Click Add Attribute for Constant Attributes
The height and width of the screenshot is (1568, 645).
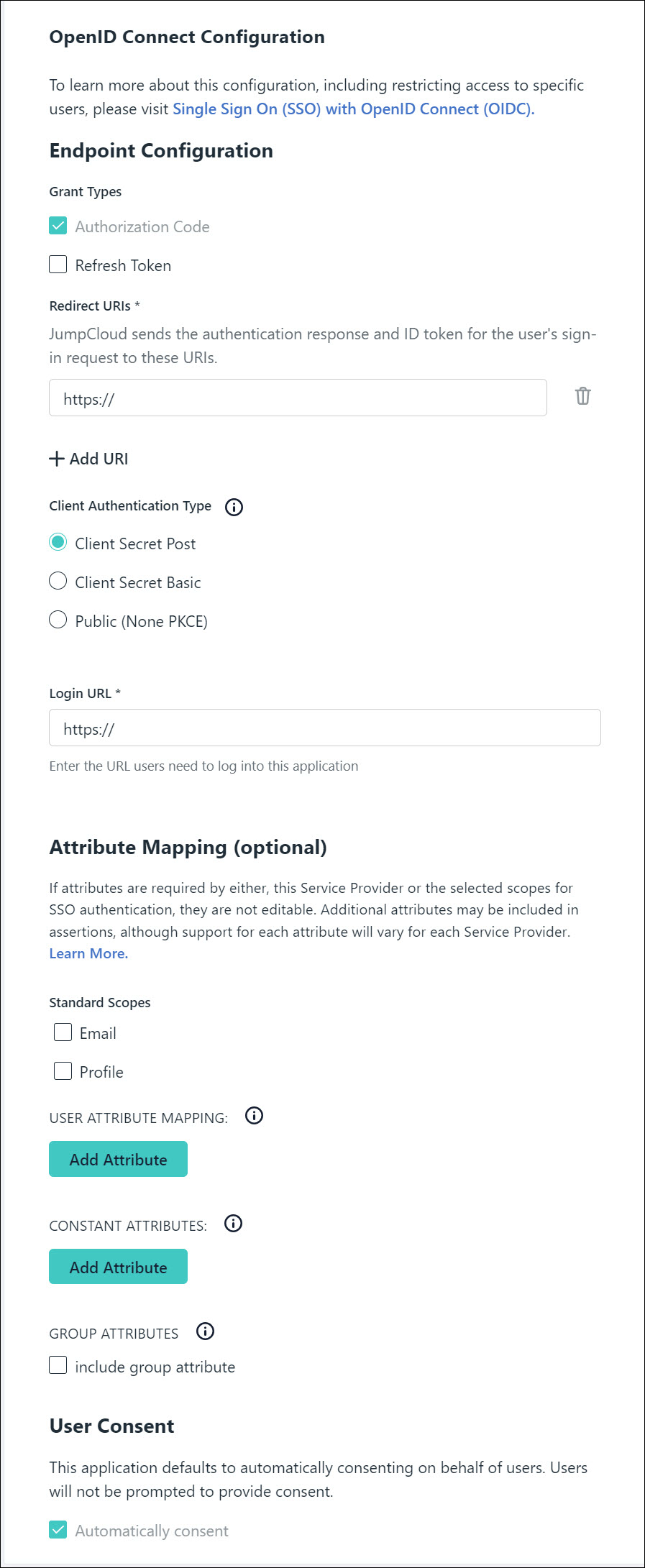pyautogui.click(x=117, y=1266)
